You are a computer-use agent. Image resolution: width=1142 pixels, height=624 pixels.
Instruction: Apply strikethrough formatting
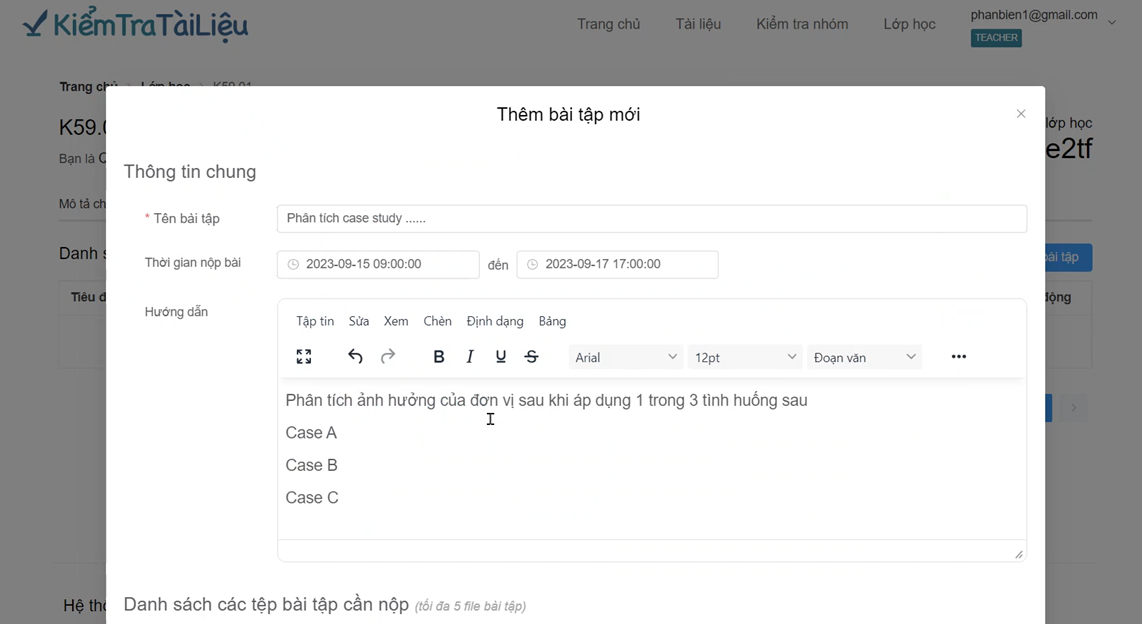[532, 357]
